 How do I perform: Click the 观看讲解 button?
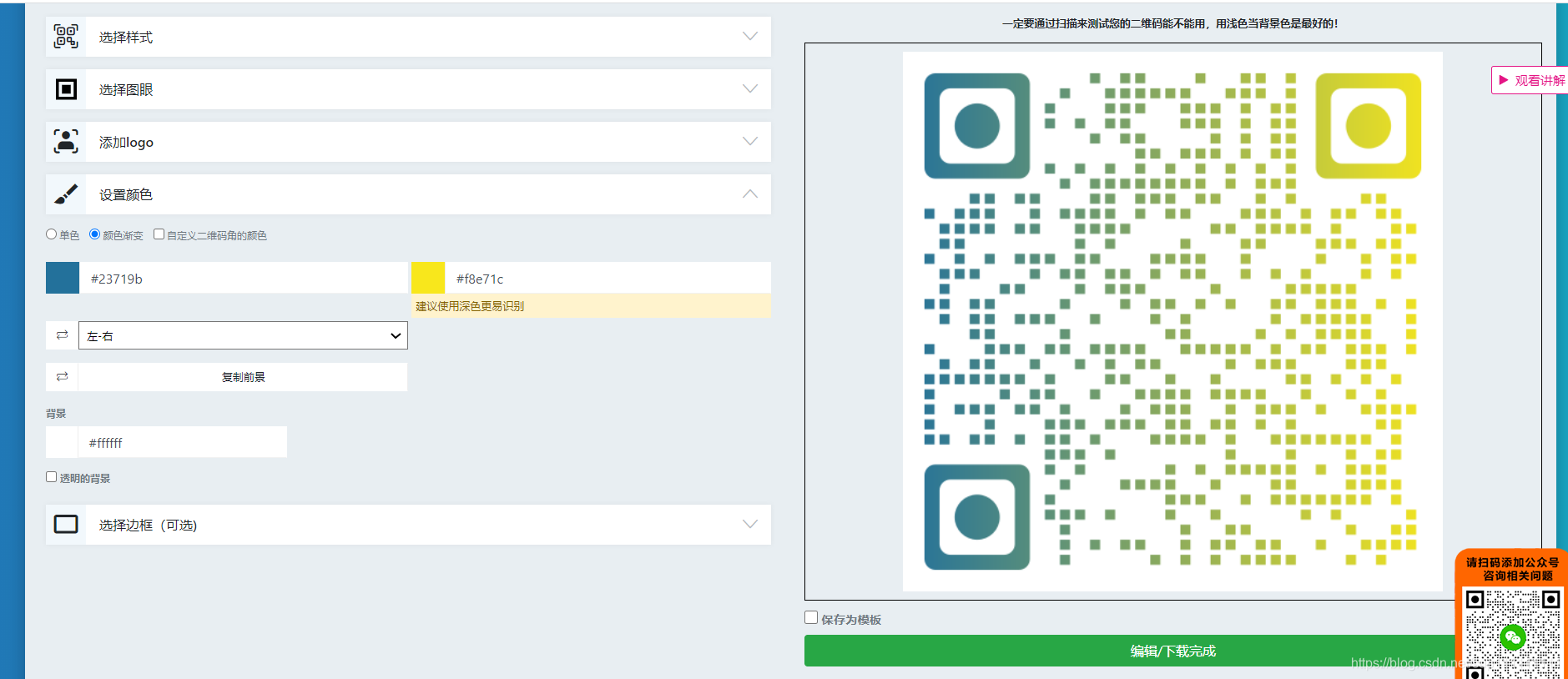[1530, 80]
